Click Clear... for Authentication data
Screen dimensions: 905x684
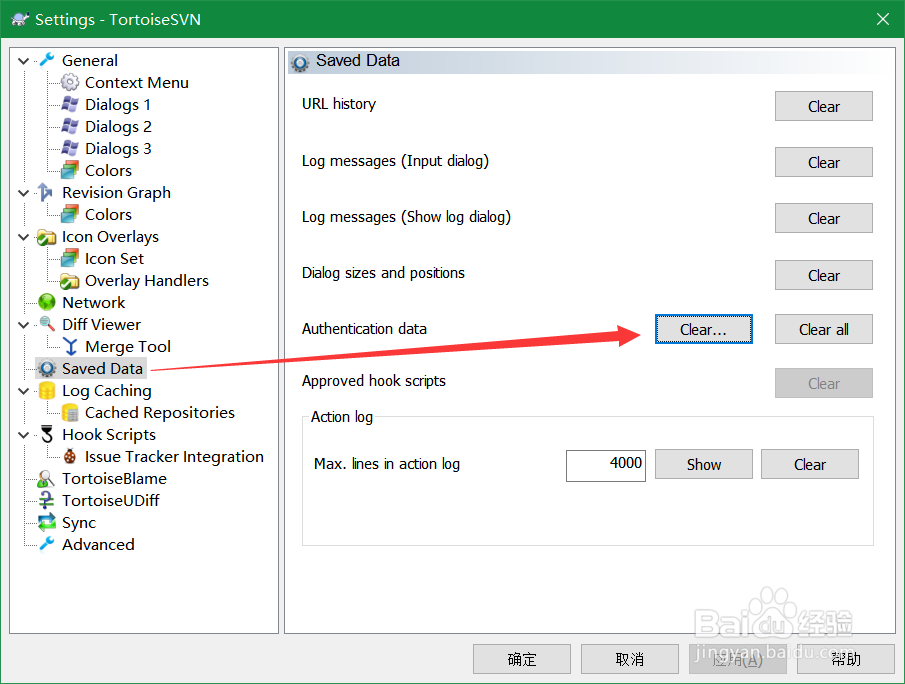tap(704, 329)
